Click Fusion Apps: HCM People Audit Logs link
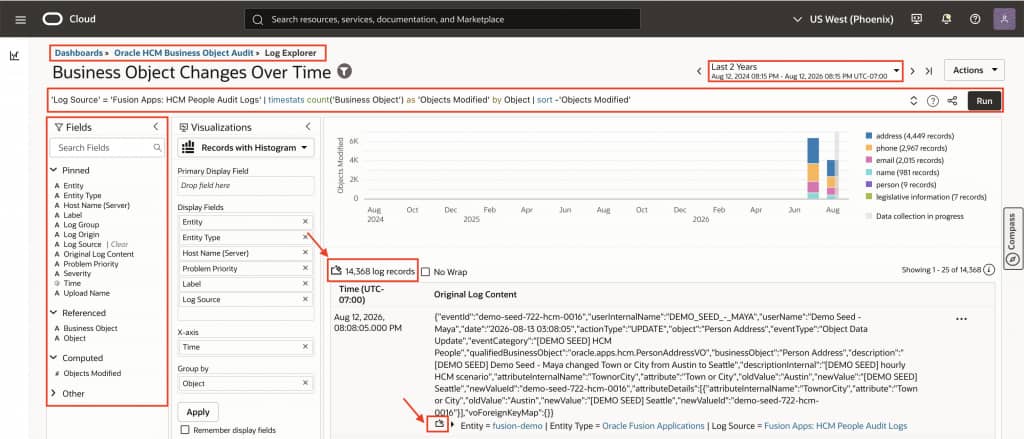The width and height of the screenshot is (1024, 439). click(835, 426)
